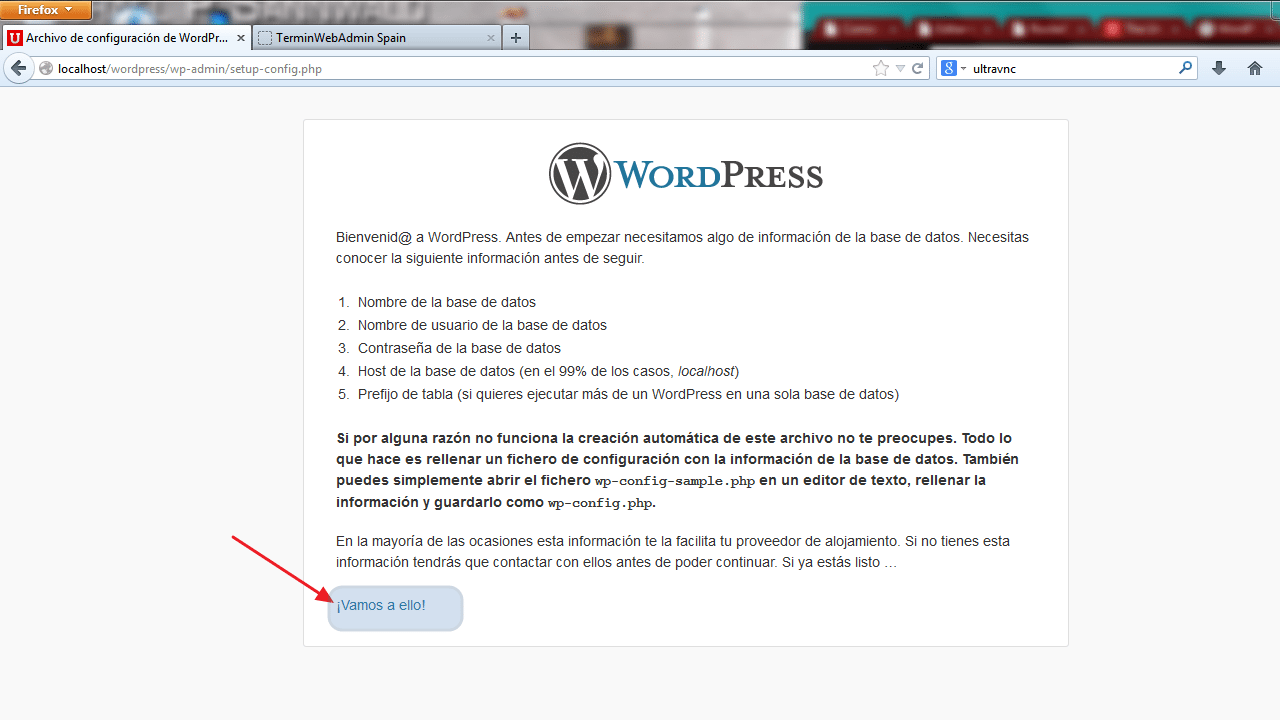Open the Downloads arrow icon
Image resolution: width=1280 pixels, height=720 pixels.
(x=1219, y=69)
